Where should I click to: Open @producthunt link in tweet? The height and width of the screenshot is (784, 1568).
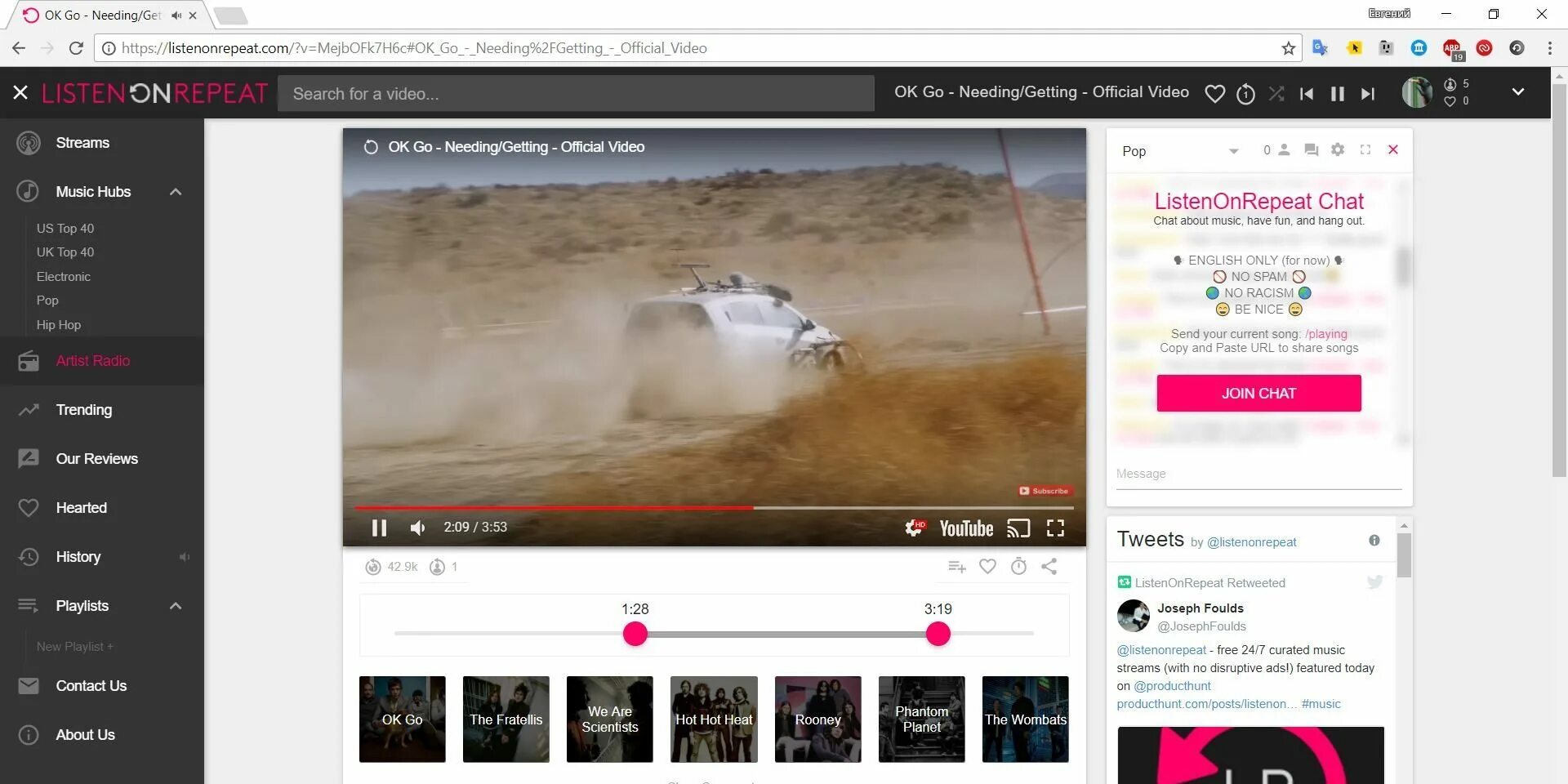tap(1172, 686)
